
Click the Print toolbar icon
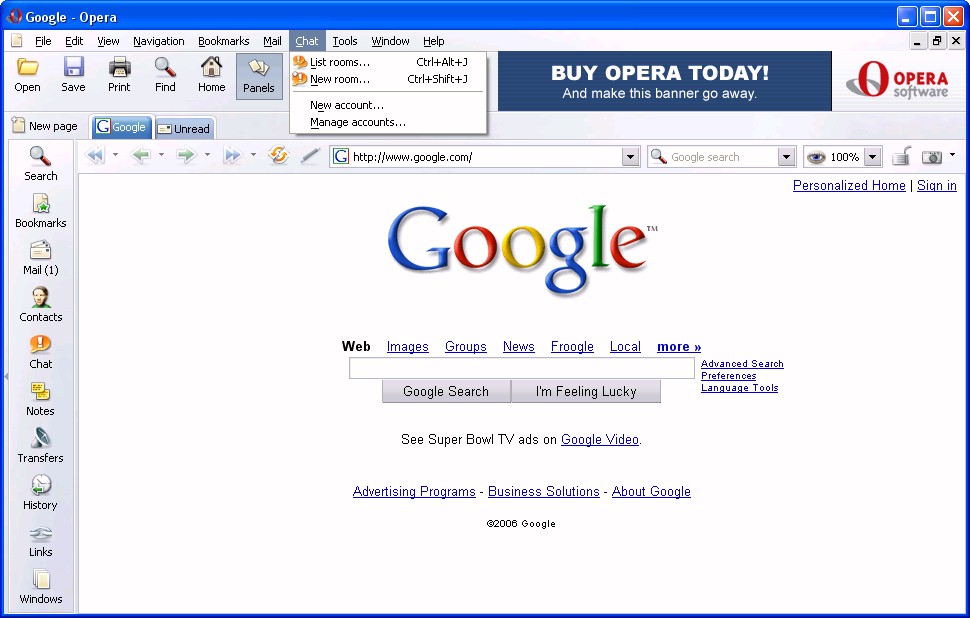pyautogui.click(x=119, y=67)
